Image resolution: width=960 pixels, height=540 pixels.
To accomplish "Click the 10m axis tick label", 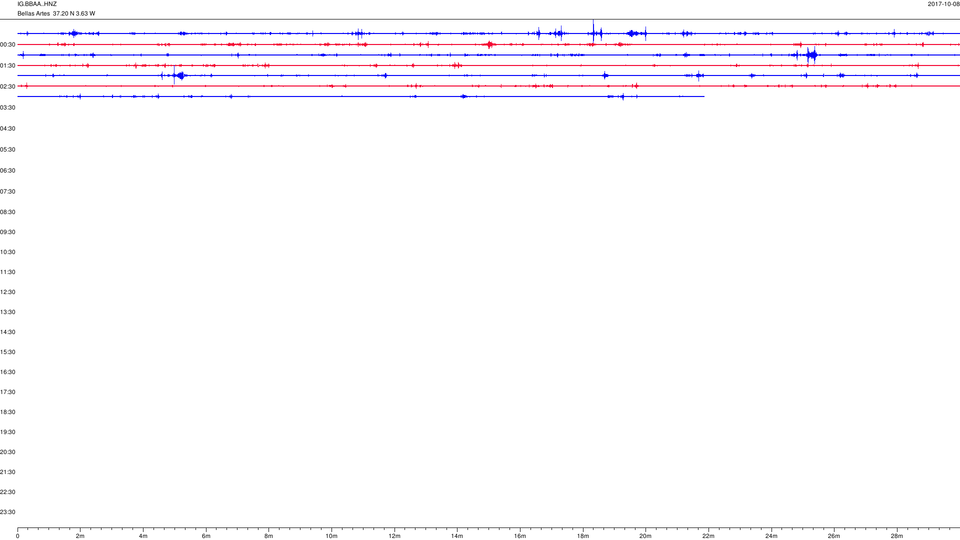I will tap(331, 536).
